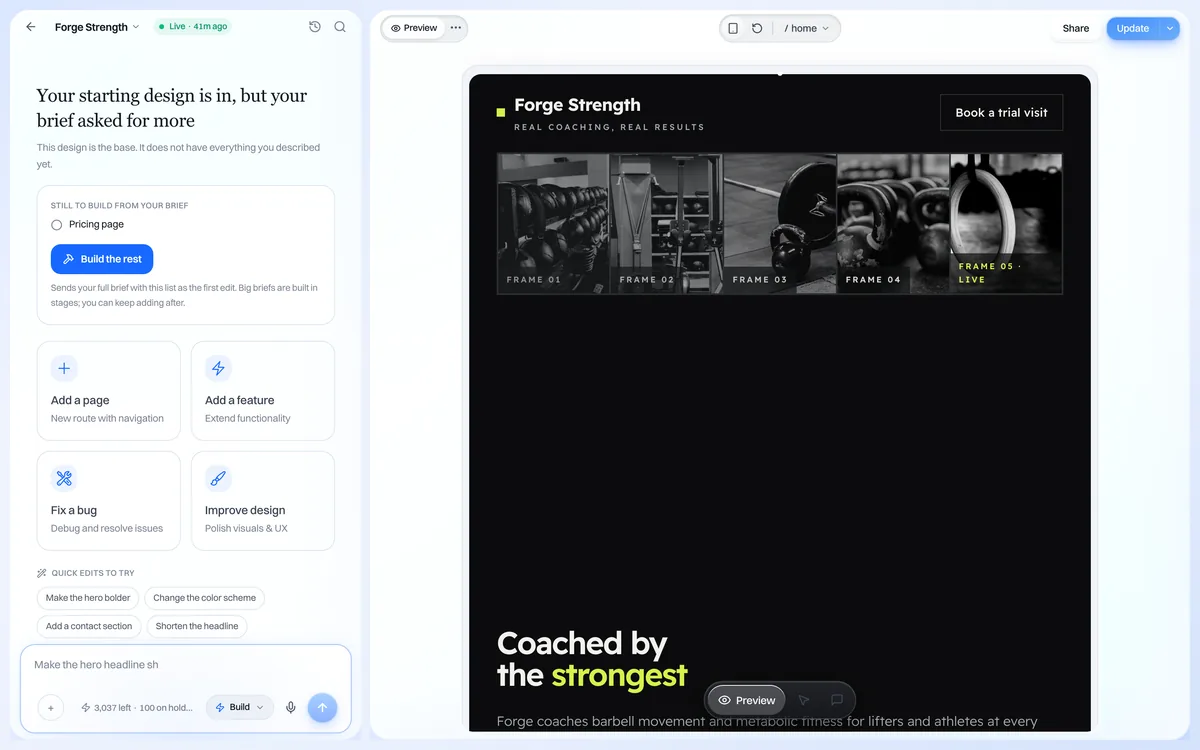Viewport: 1200px width, 750px height.
Task: Open the comment tool in the floating bar
Action: coord(837,700)
